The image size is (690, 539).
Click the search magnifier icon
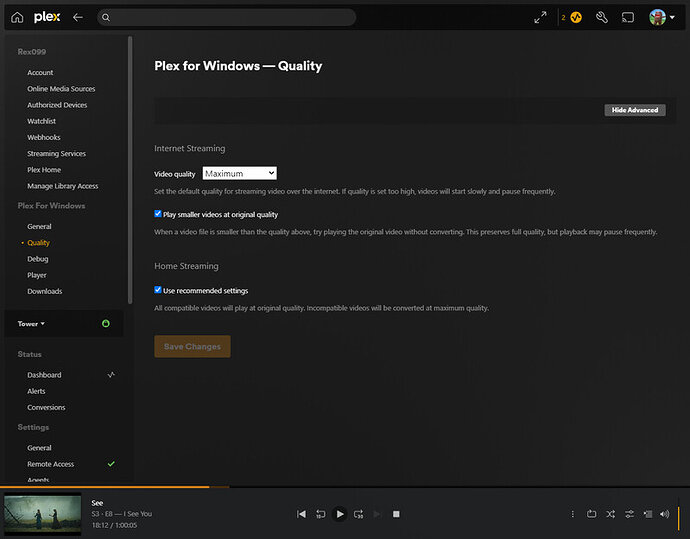pyautogui.click(x=106, y=18)
